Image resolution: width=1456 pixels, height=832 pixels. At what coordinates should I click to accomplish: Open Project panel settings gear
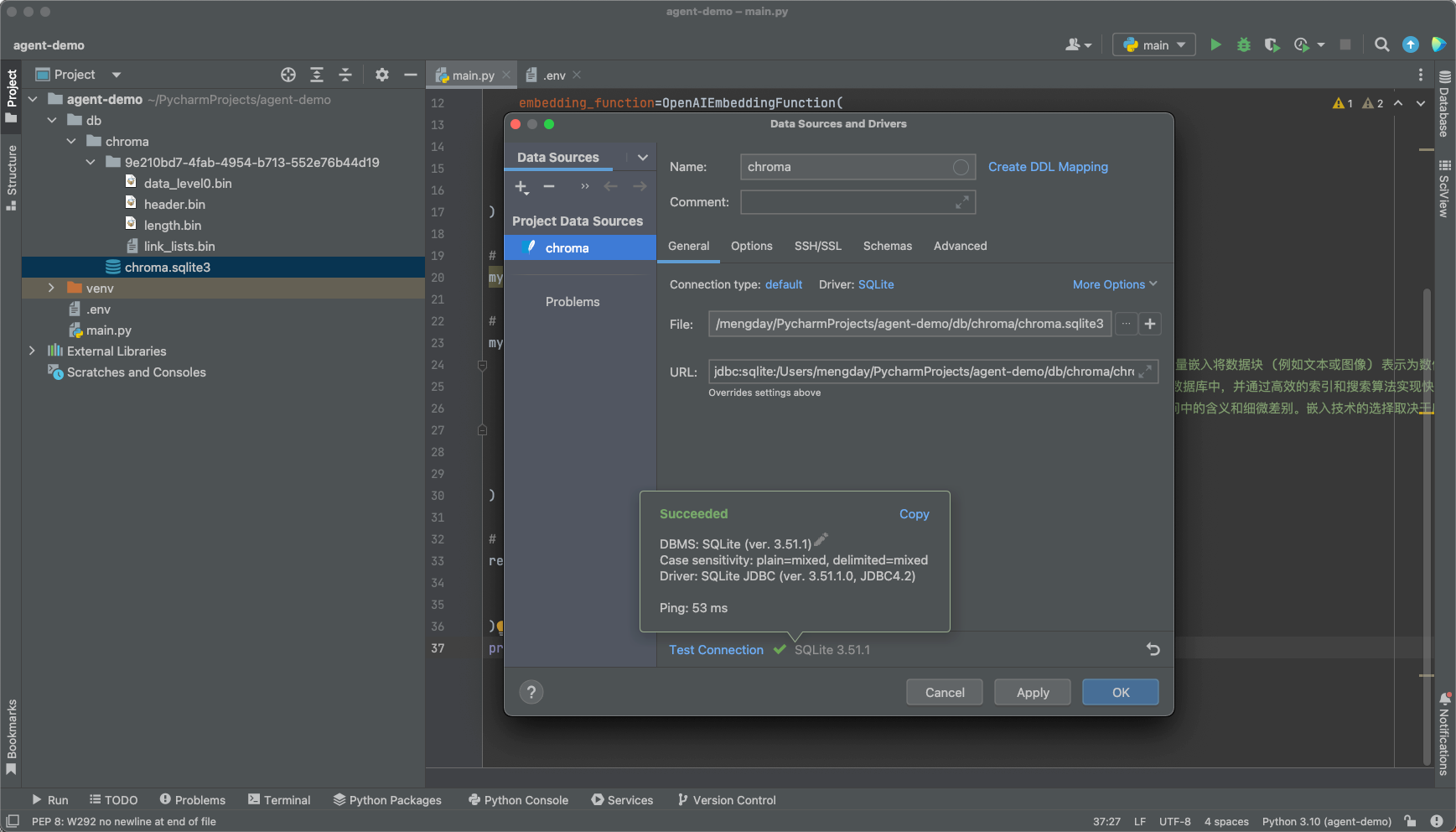tap(382, 75)
